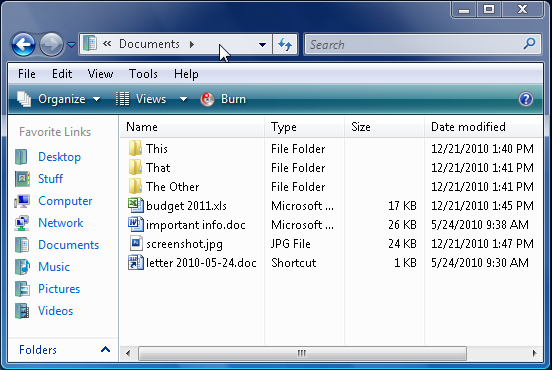Select the letter 2010-05-24.doc shortcut icon
The image size is (552, 370).
coord(136,263)
